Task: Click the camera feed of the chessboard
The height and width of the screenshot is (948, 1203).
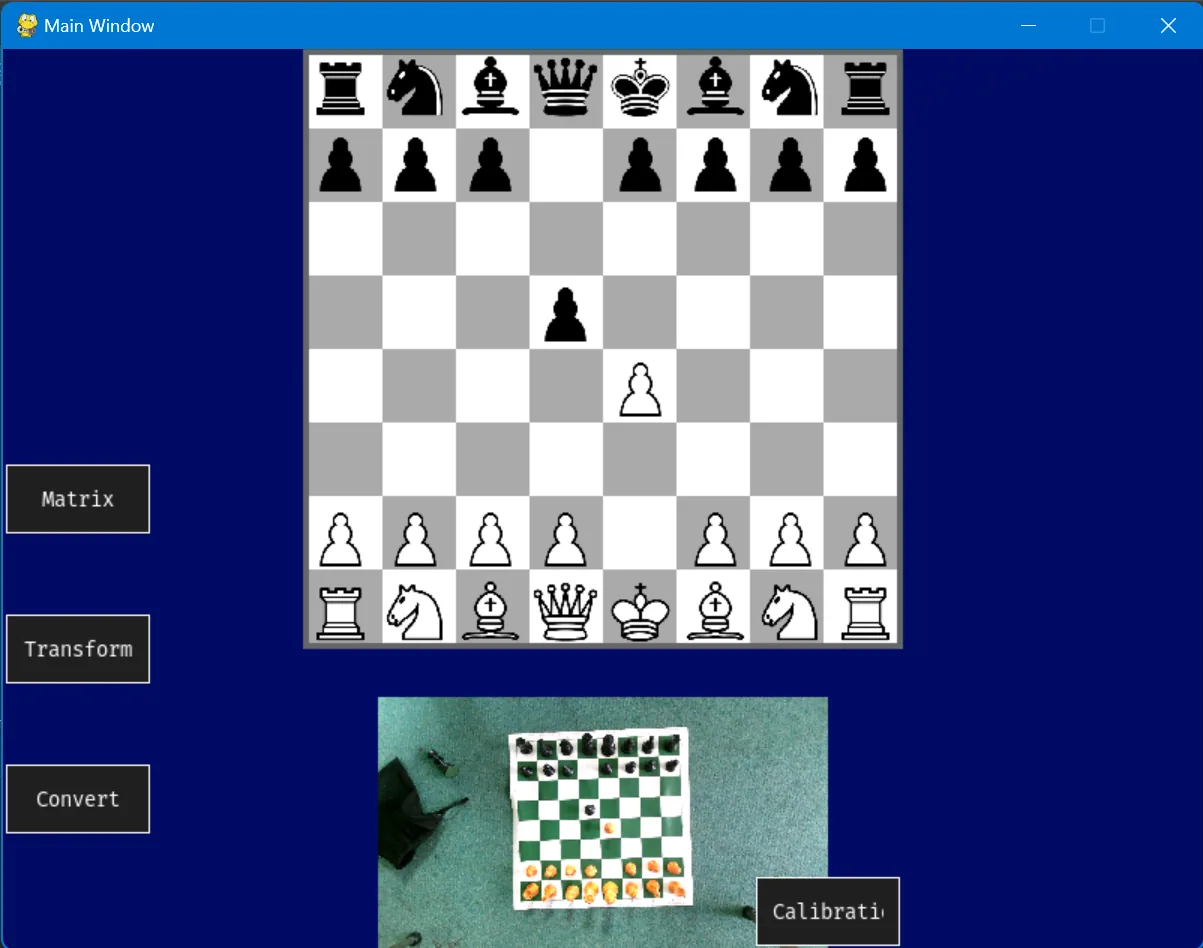Action: coord(603,822)
